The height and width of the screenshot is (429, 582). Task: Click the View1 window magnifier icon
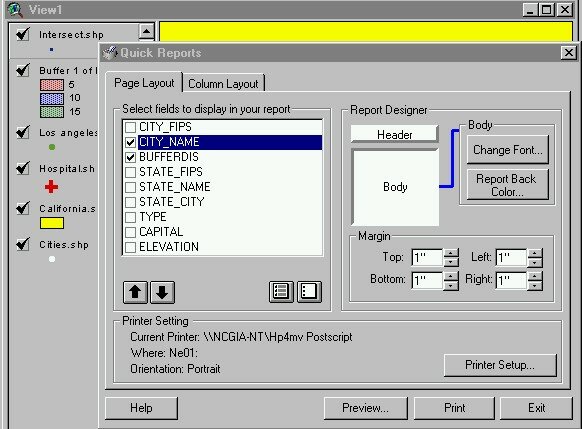(x=15, y=10)
